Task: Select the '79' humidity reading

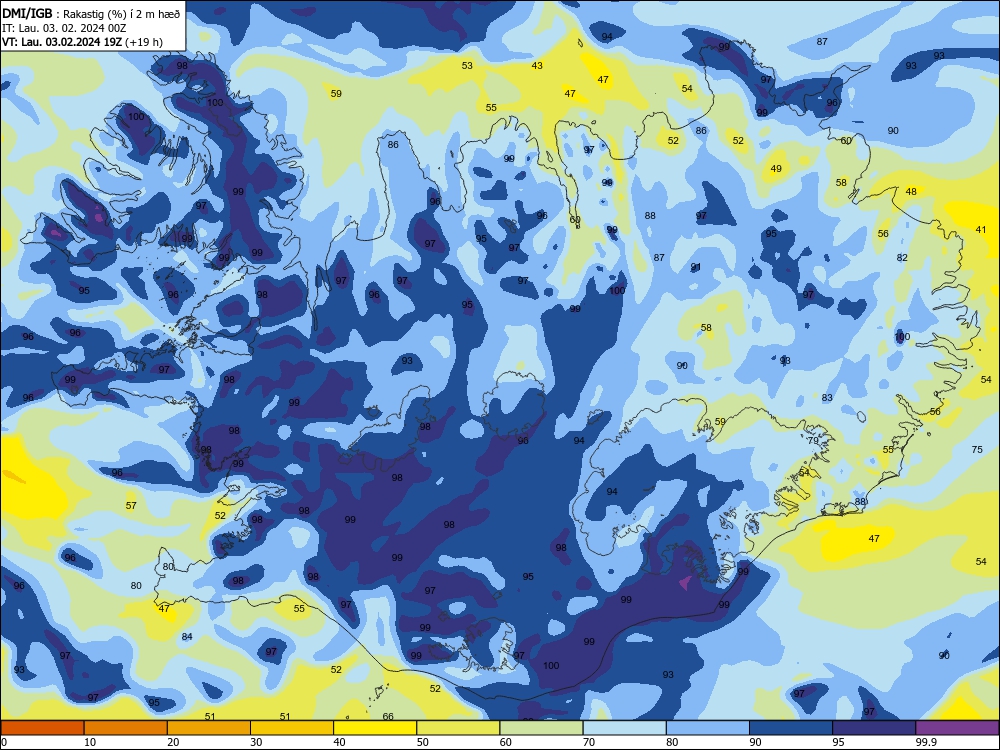Action: click(x=812, y=441)
